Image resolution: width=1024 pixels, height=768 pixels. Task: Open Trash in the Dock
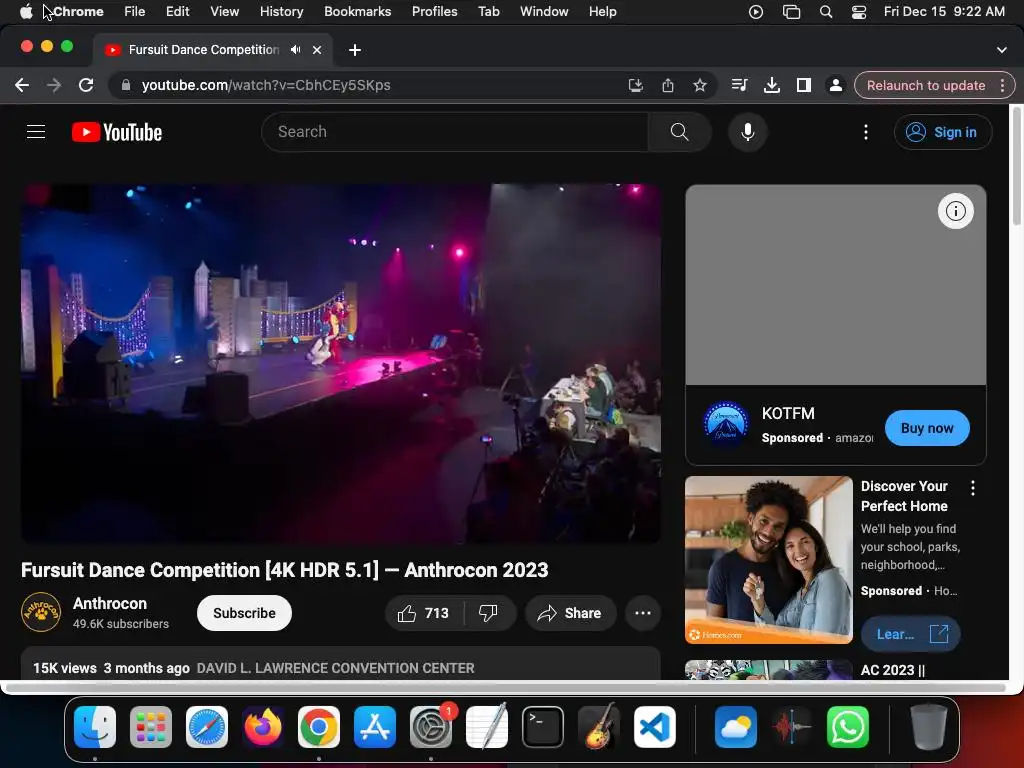929,727
